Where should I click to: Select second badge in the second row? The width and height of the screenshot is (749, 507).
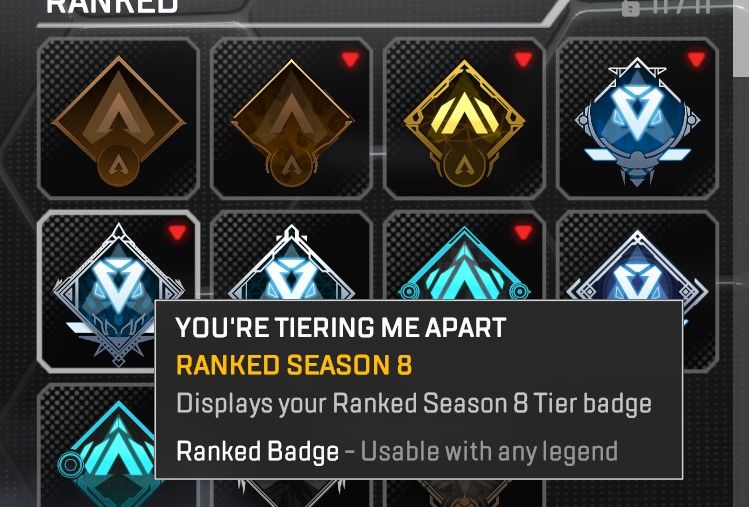pos(291,256)
